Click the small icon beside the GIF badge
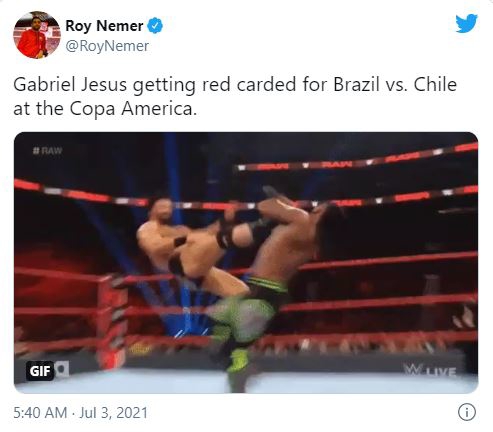Viewport: 493px width, 432px height. 62,369
